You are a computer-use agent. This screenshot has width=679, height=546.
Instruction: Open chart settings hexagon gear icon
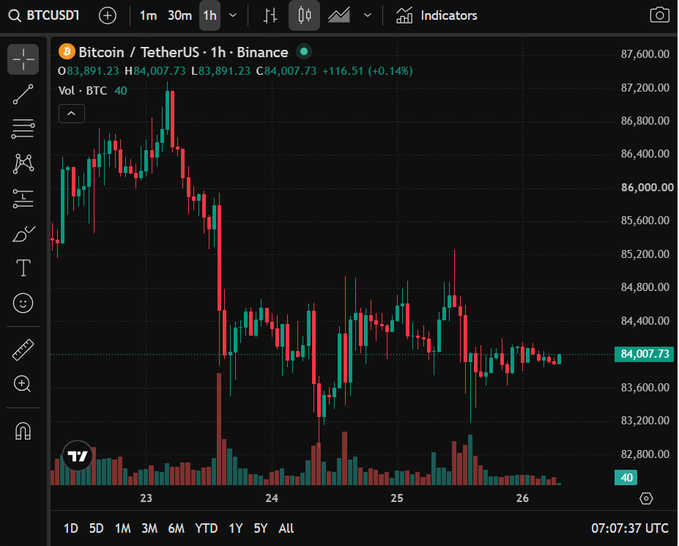[646, 498]
